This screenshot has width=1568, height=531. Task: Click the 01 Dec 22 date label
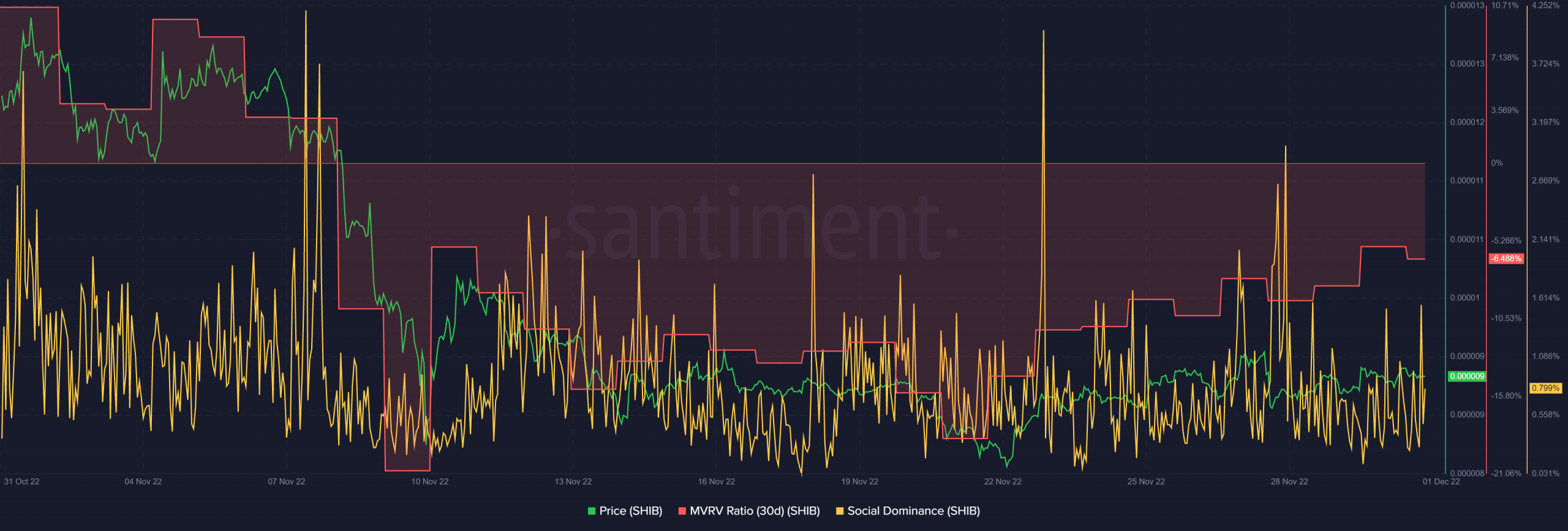pos(1441,481)
